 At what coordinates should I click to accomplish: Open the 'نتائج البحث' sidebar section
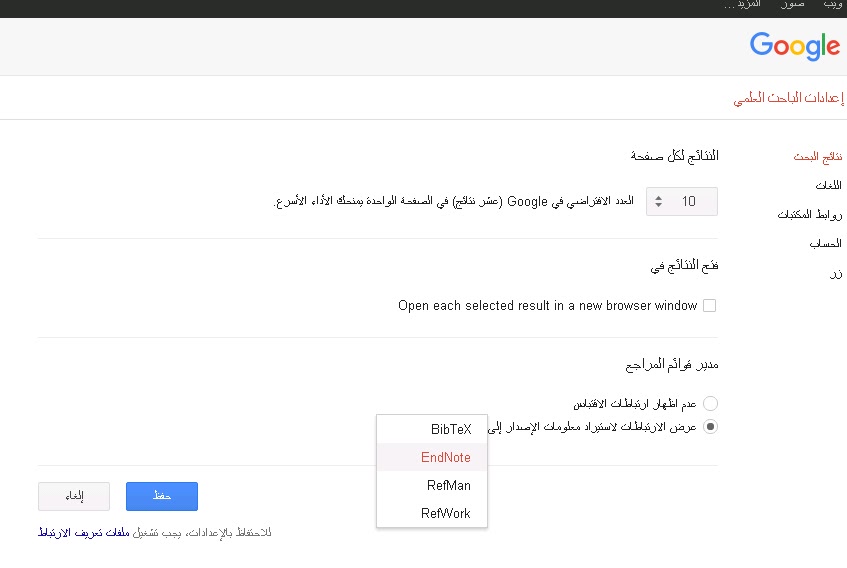click(x=817, y=157)
